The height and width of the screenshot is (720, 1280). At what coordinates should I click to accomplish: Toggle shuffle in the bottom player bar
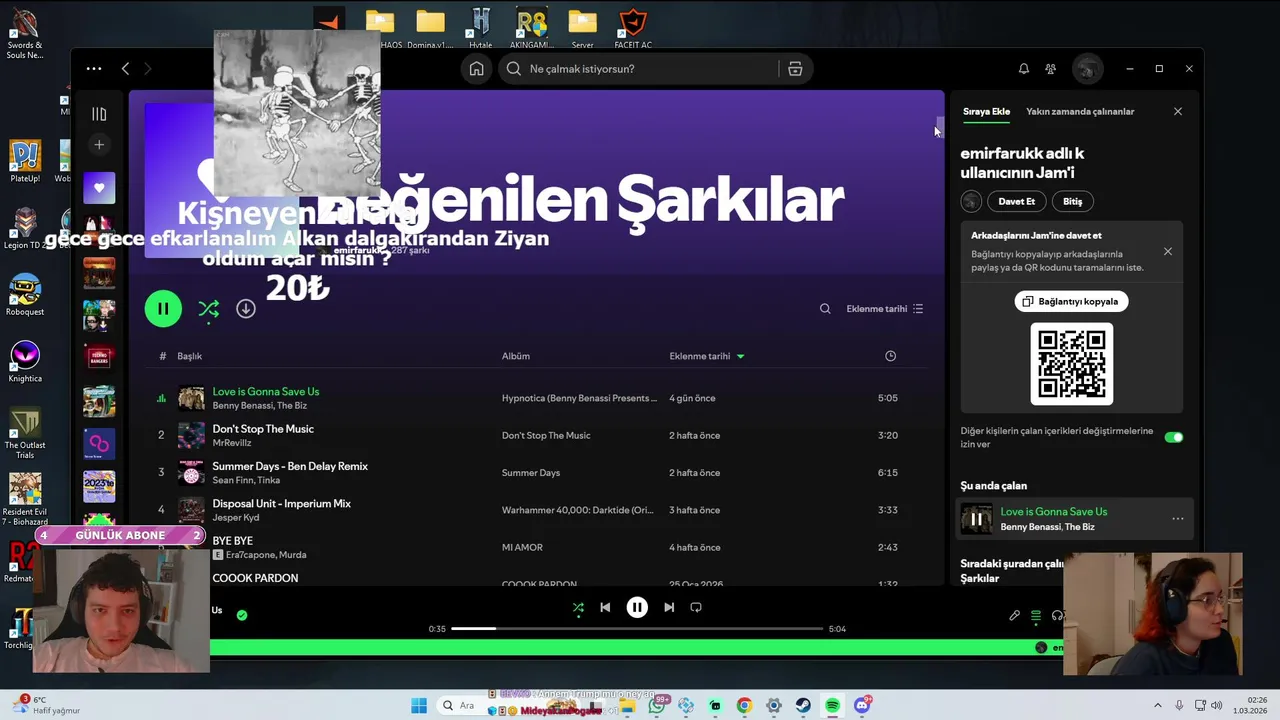click(x=578, y=607)
